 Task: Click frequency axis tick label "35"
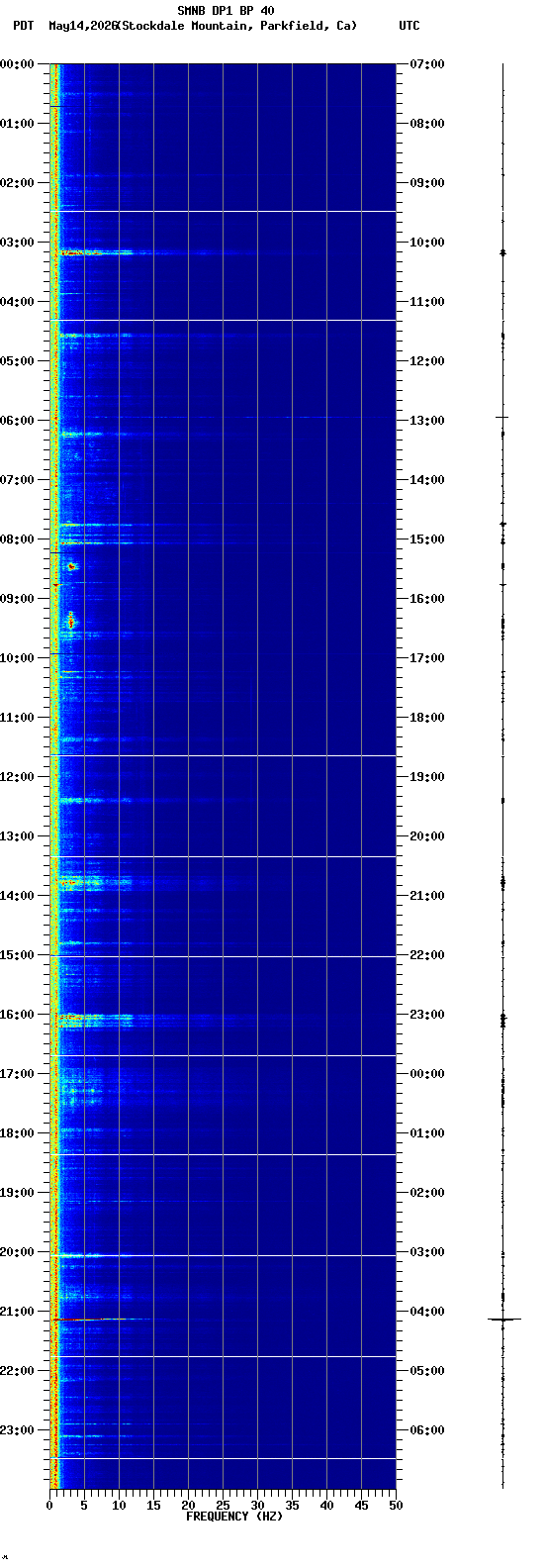[x=292, y=1506]
